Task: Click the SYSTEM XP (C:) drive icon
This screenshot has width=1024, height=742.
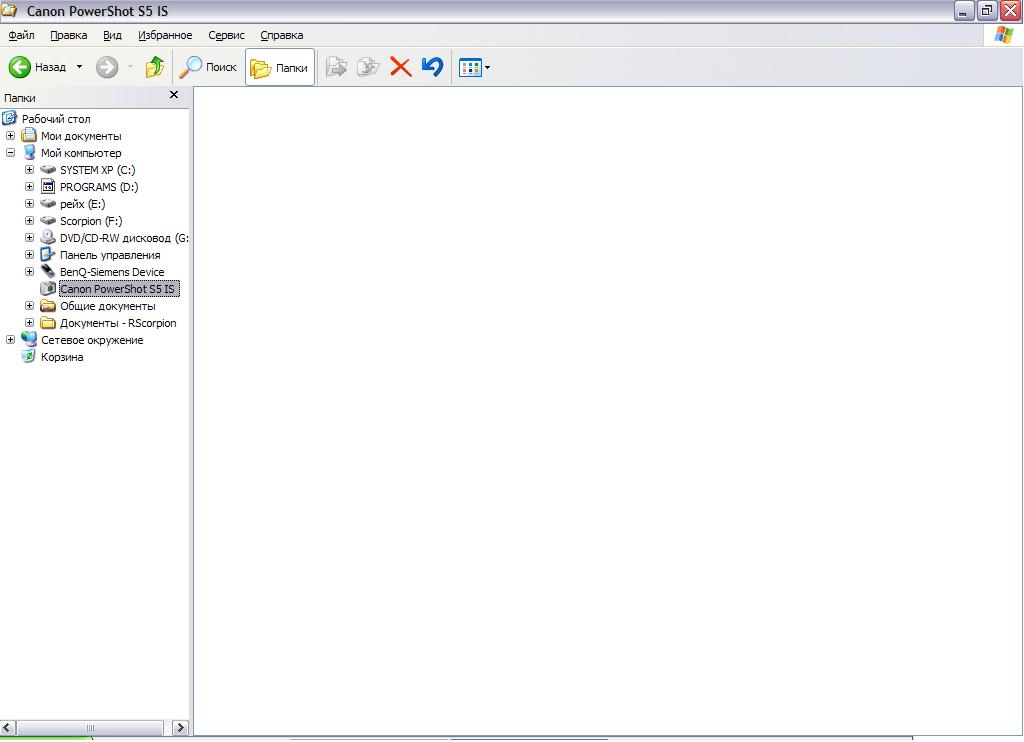Action: point(48,170)
